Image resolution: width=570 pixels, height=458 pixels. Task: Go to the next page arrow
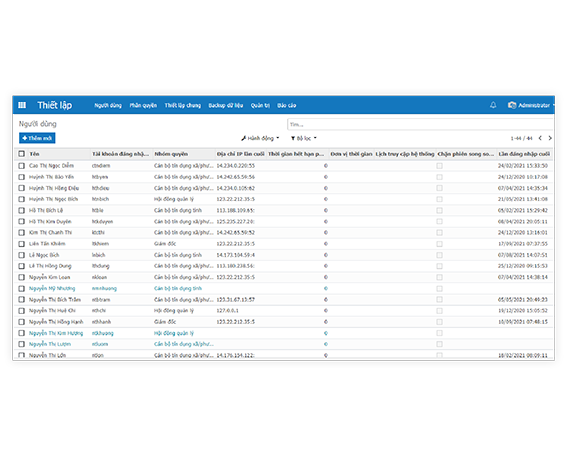[x=550, y=138]
